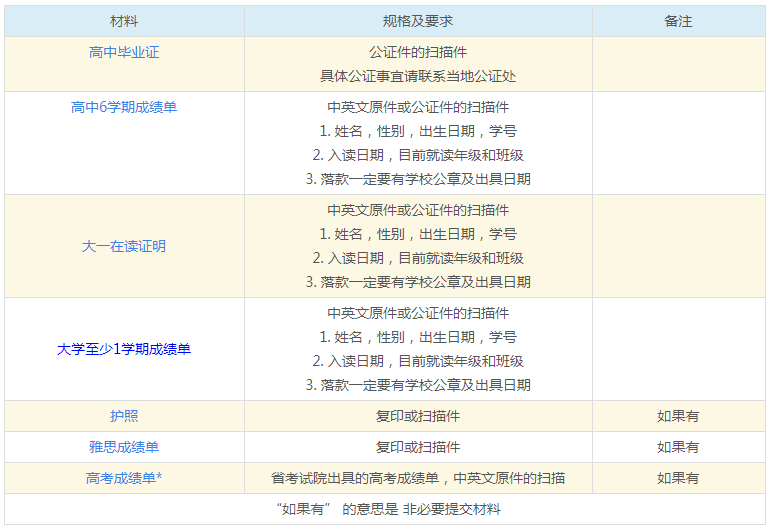
Task: Select 3. 落款 line in the 大一在读证明 row
Action: tap(418, 282)
